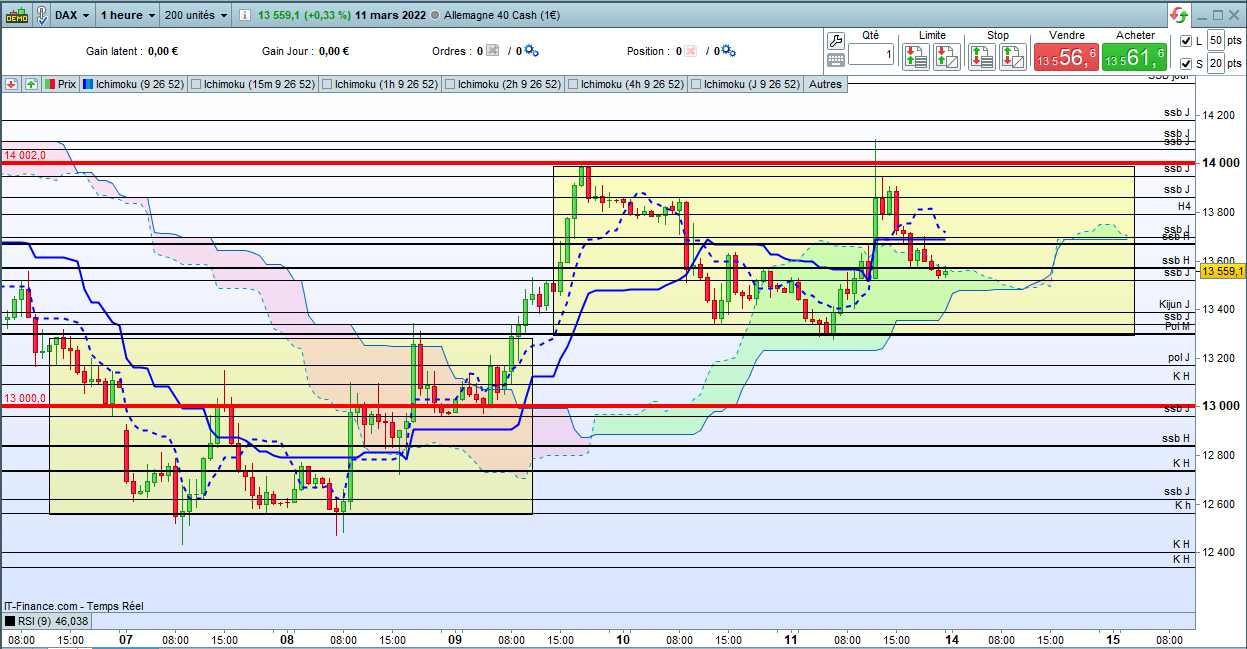This screenshot has height=649, width=1247.
Task: Click the chart link pin icon
Action: [x=41, y=15]
